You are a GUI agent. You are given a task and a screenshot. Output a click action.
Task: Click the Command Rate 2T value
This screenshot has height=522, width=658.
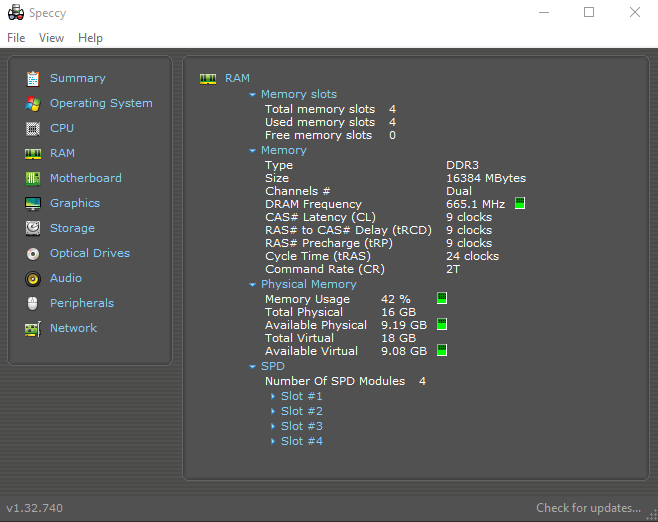click(x=453, y=269)
